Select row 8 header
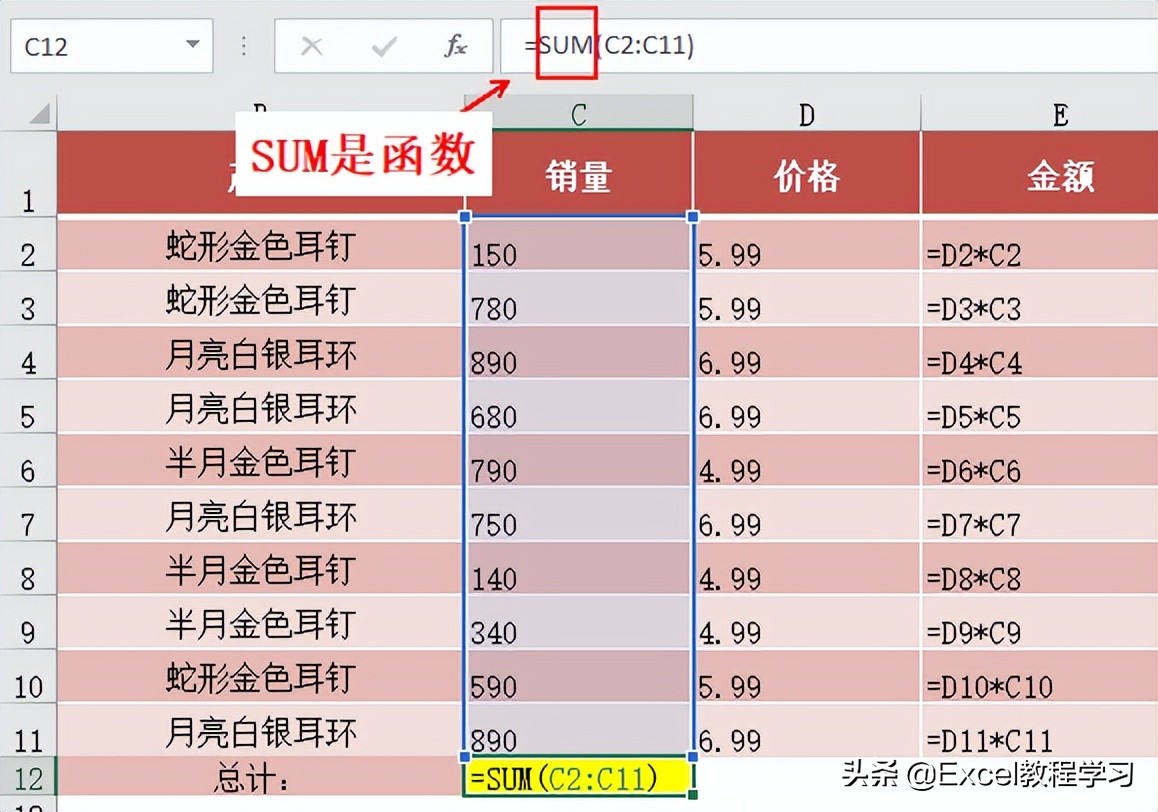Screen dimensions: 1158x812 click(x=28, y=568)
